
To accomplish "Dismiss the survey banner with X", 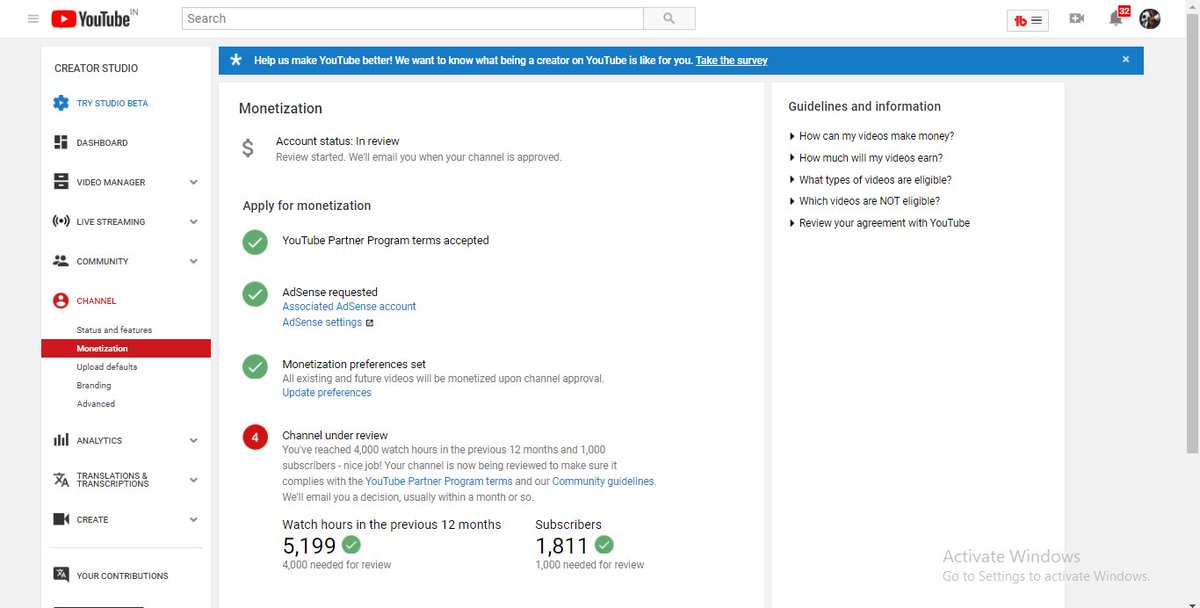I will 1125,59.
